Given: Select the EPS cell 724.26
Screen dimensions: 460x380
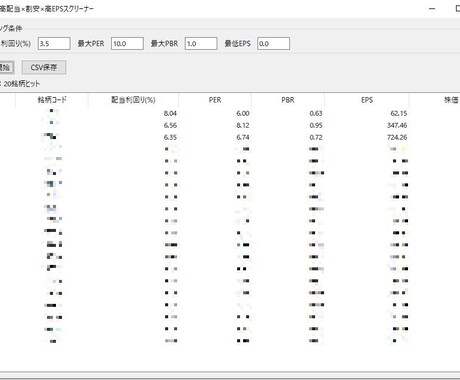Looking at the screenshot, I should pos(397,137).
